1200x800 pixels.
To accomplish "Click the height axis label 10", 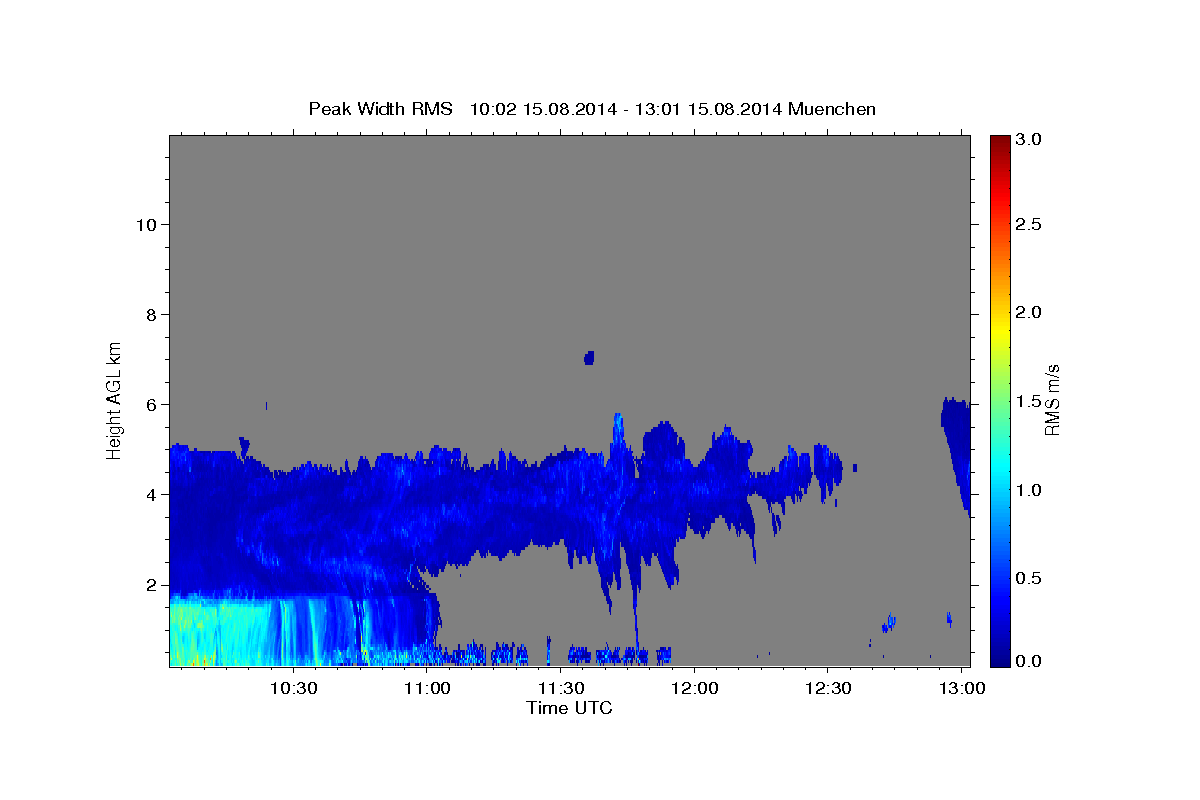I will pos(147,225).
